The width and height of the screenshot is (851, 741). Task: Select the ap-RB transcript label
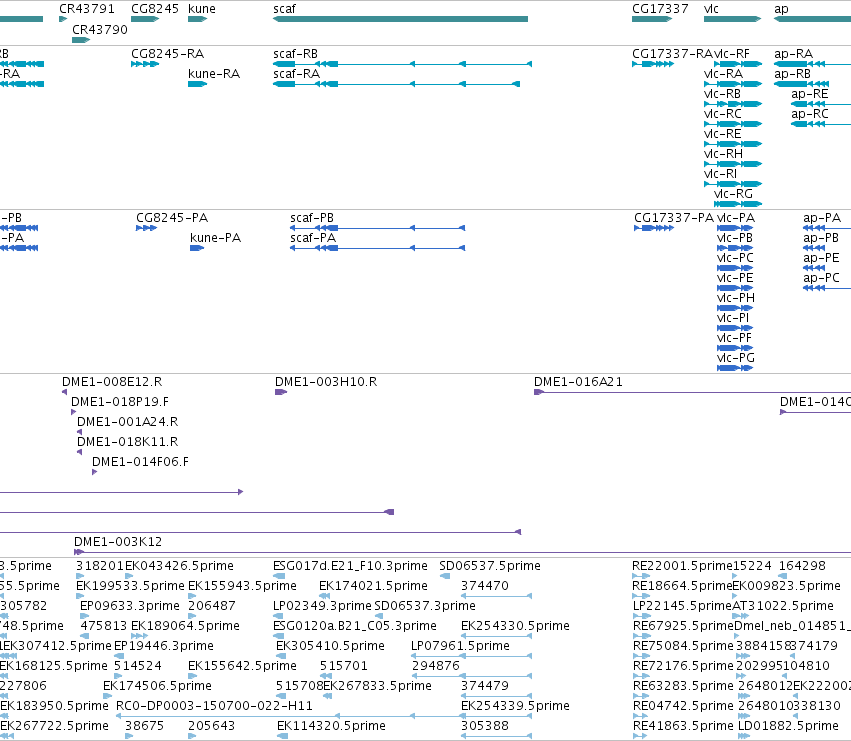tap(792, 73)
